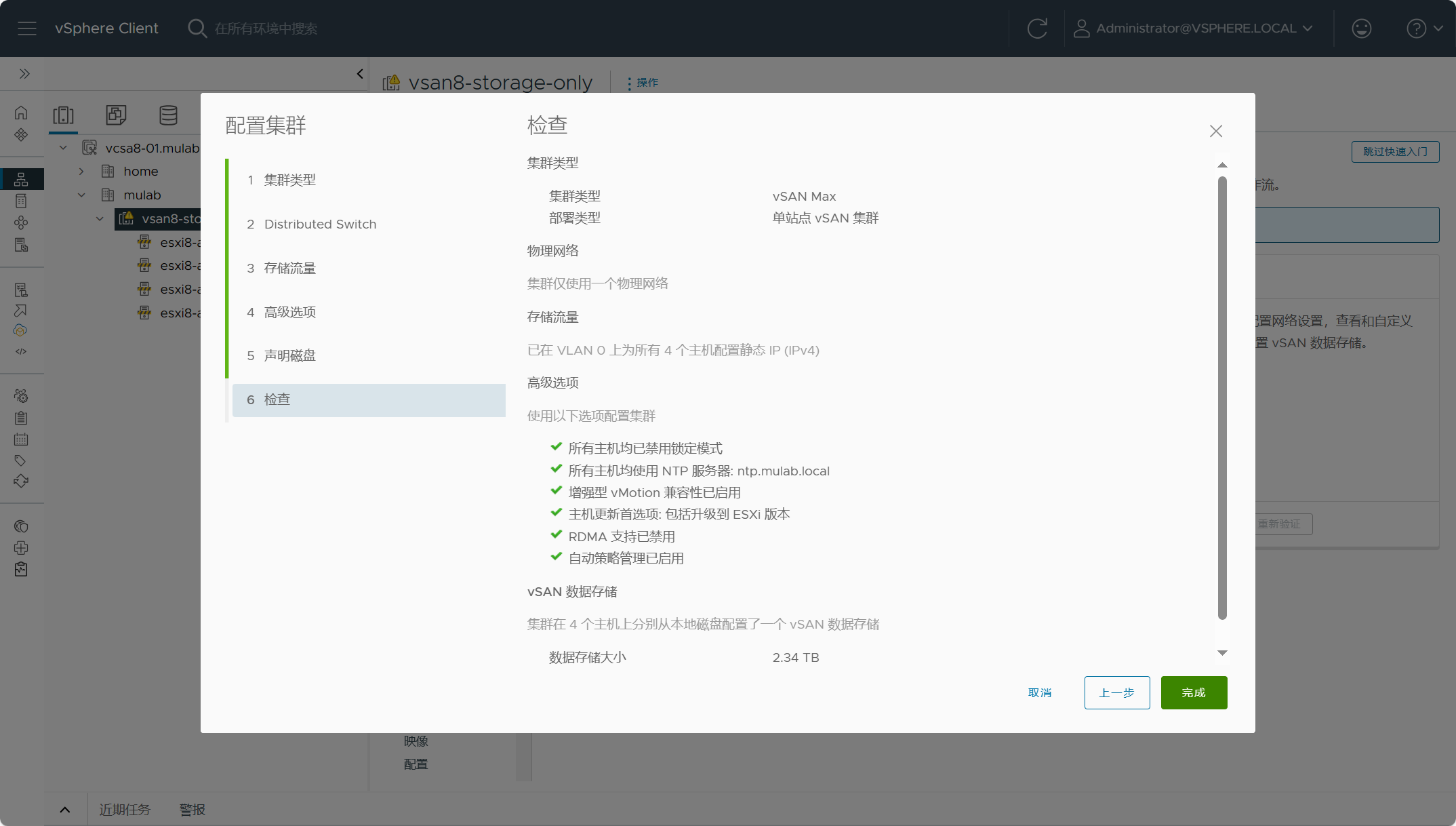This screenshot has height=826, width=1456.
Task: Open the Tasks clipboard sidebar icon
Action: coord(21,418)
